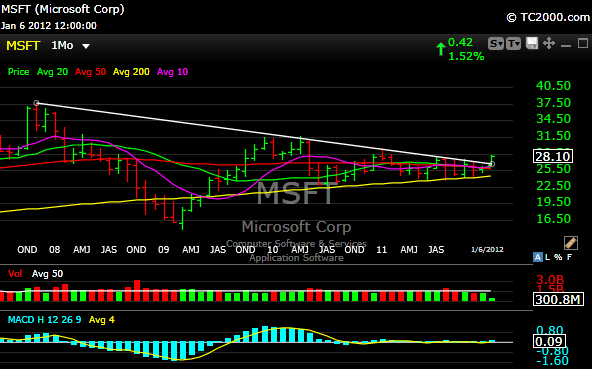Click the Price legend label
592x369 pixels.
point(18,72)
